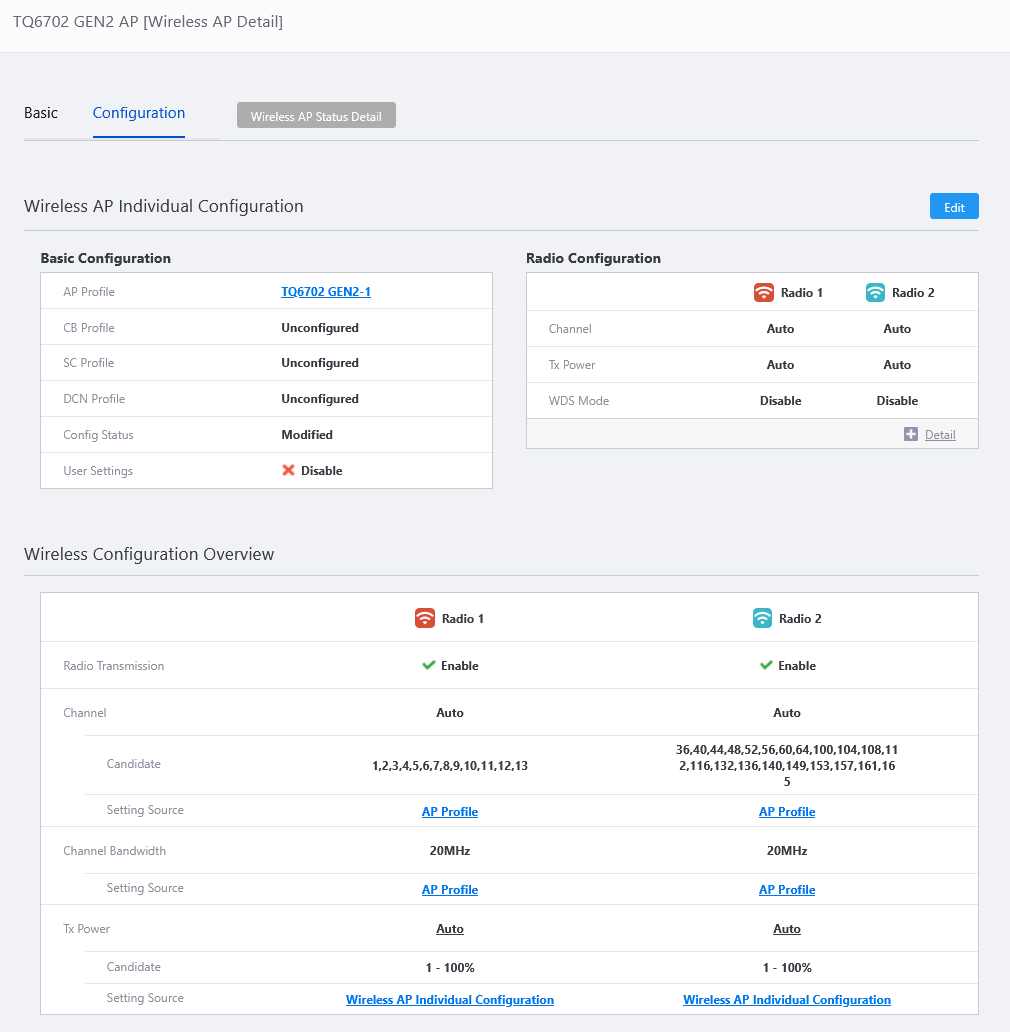Open the TQ6702 GEN2-1 AP Profile link
Screen dimensions: 1010x1032
click(326, 292)
